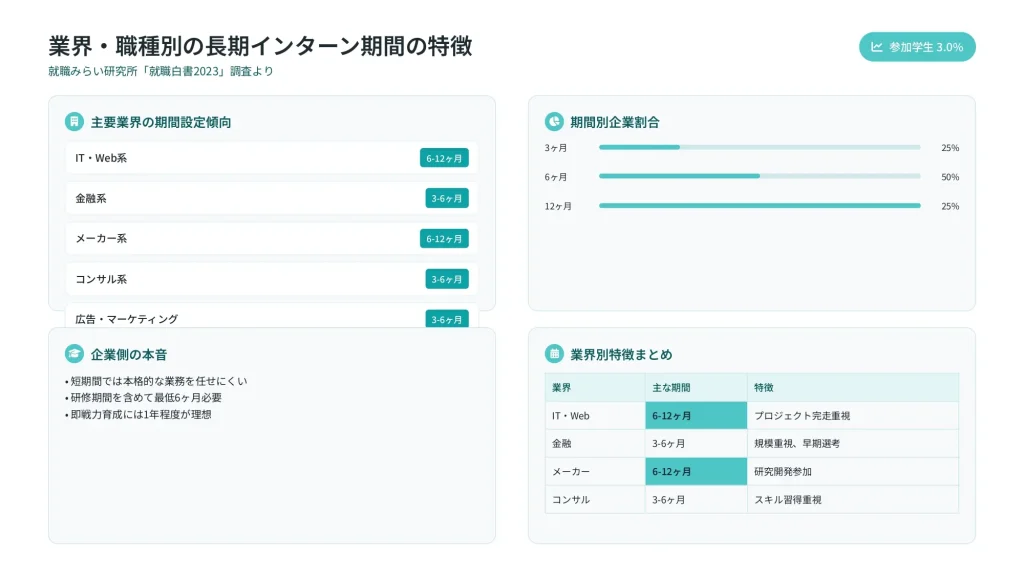This screenshot has height=576, width=1024.
Task: Click the 12ヶ月 progress bar
Action: coord(759,206)
